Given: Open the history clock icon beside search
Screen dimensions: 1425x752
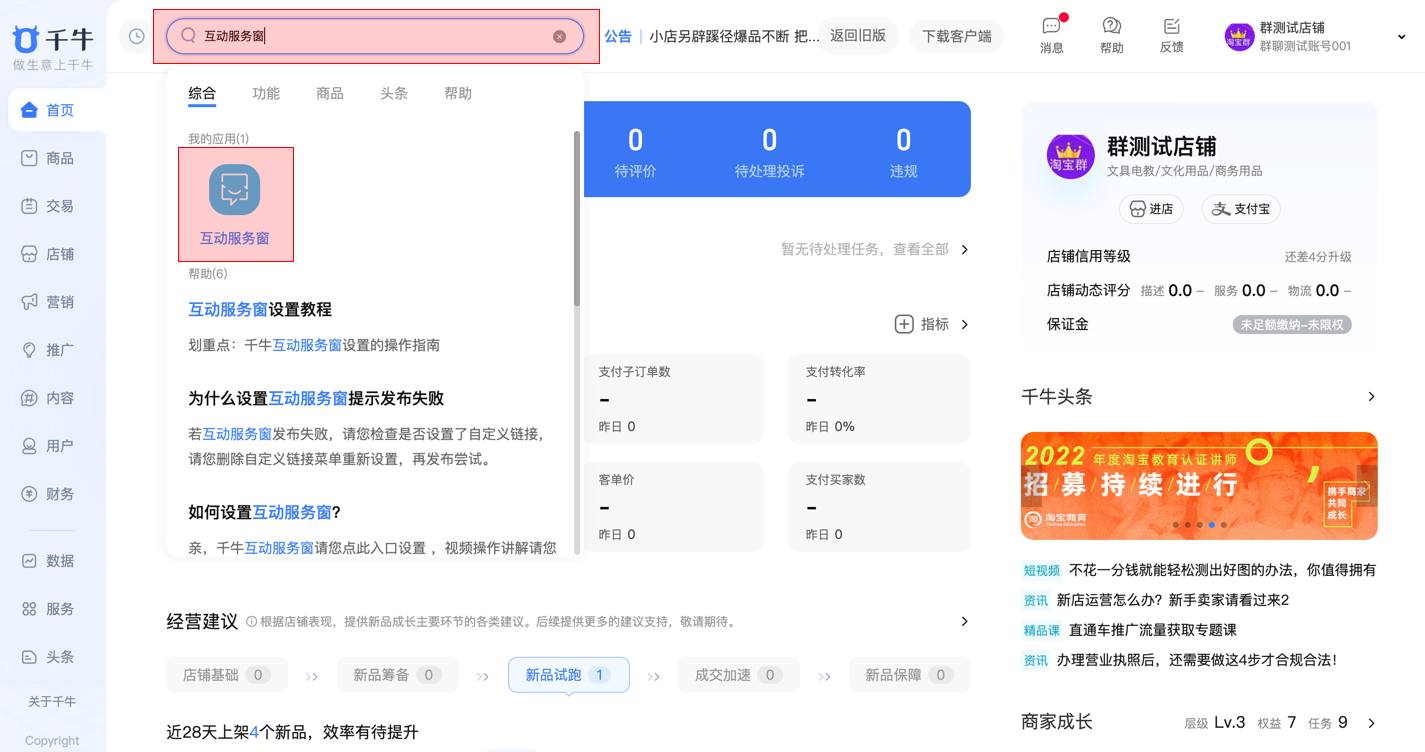Looking at the screenshot, I should coord(137,36).
